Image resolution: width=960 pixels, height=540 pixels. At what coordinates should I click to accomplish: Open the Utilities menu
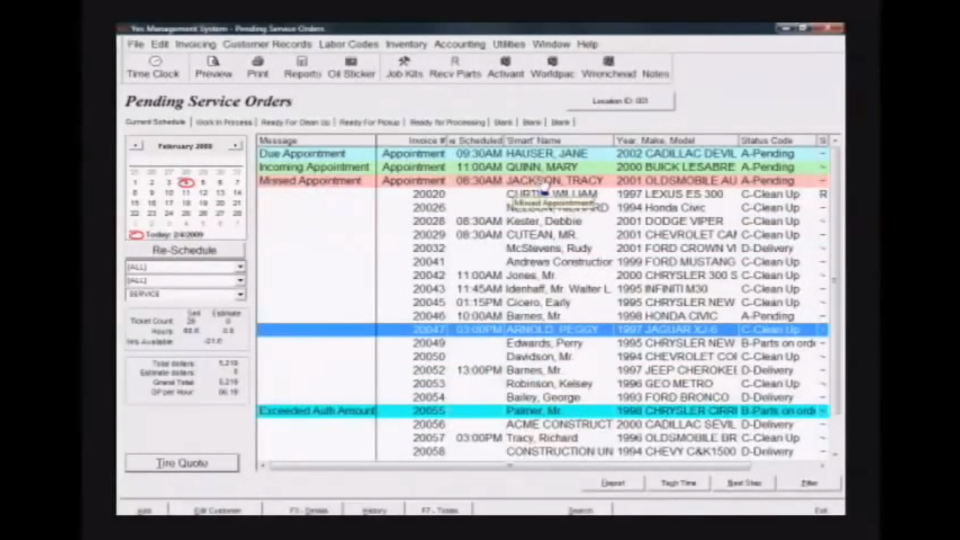click(x=509, y=44)
